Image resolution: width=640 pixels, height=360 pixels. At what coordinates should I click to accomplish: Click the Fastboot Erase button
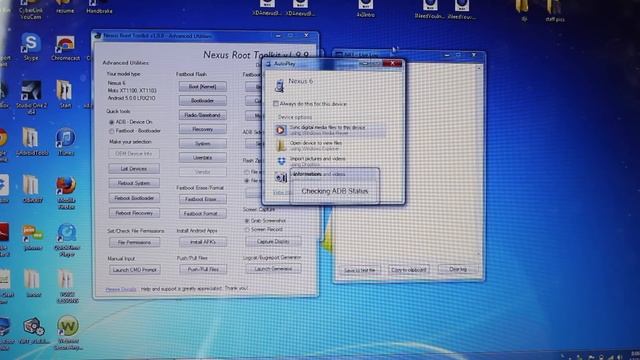coord(202,199)
